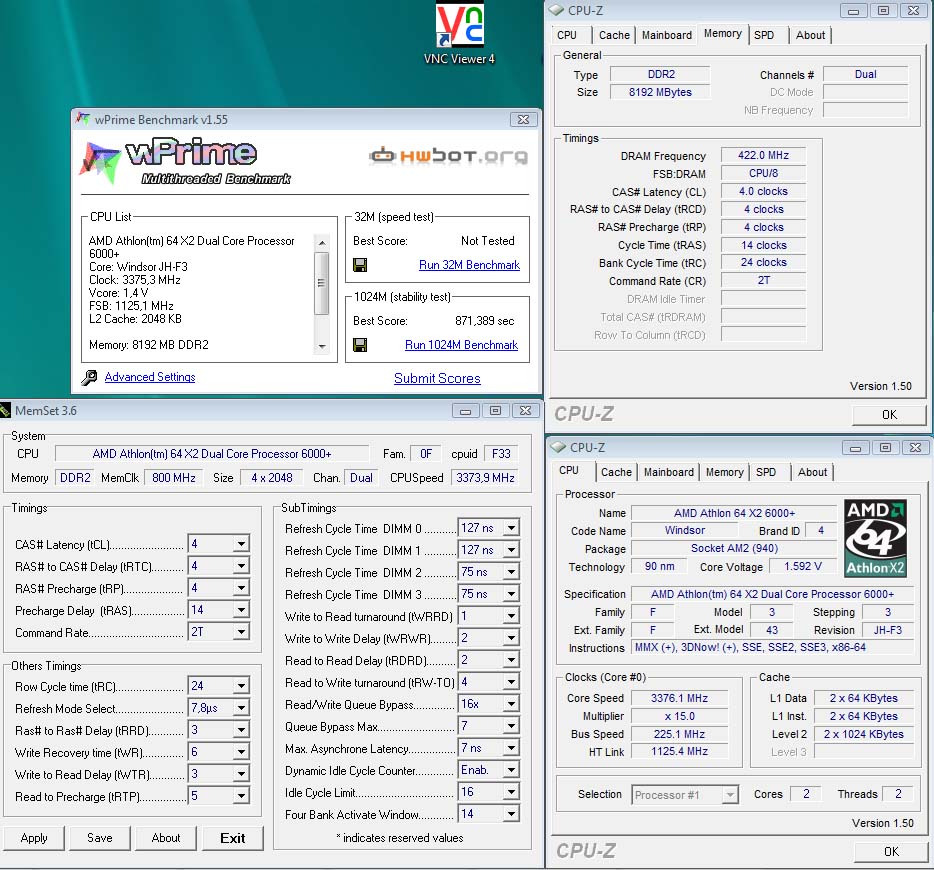Open Advanced Settings in wPrime
The height and width of the screenshot is (870, 934).
150,377
